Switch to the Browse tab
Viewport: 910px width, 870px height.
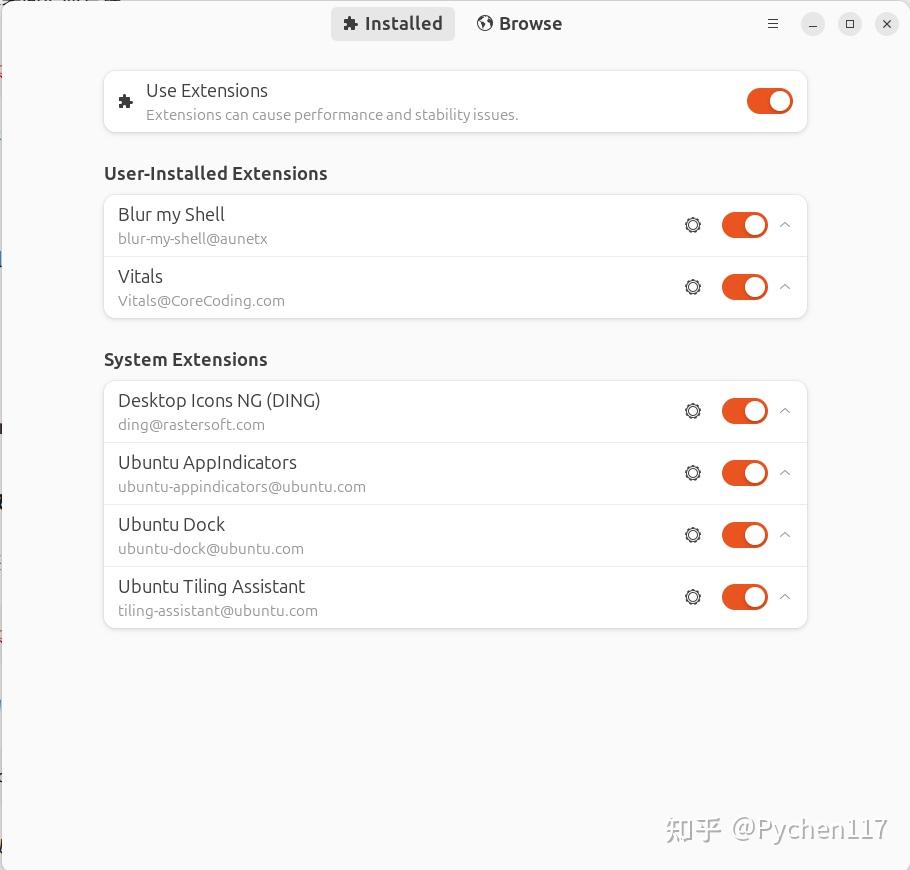(x=519, y=24)
